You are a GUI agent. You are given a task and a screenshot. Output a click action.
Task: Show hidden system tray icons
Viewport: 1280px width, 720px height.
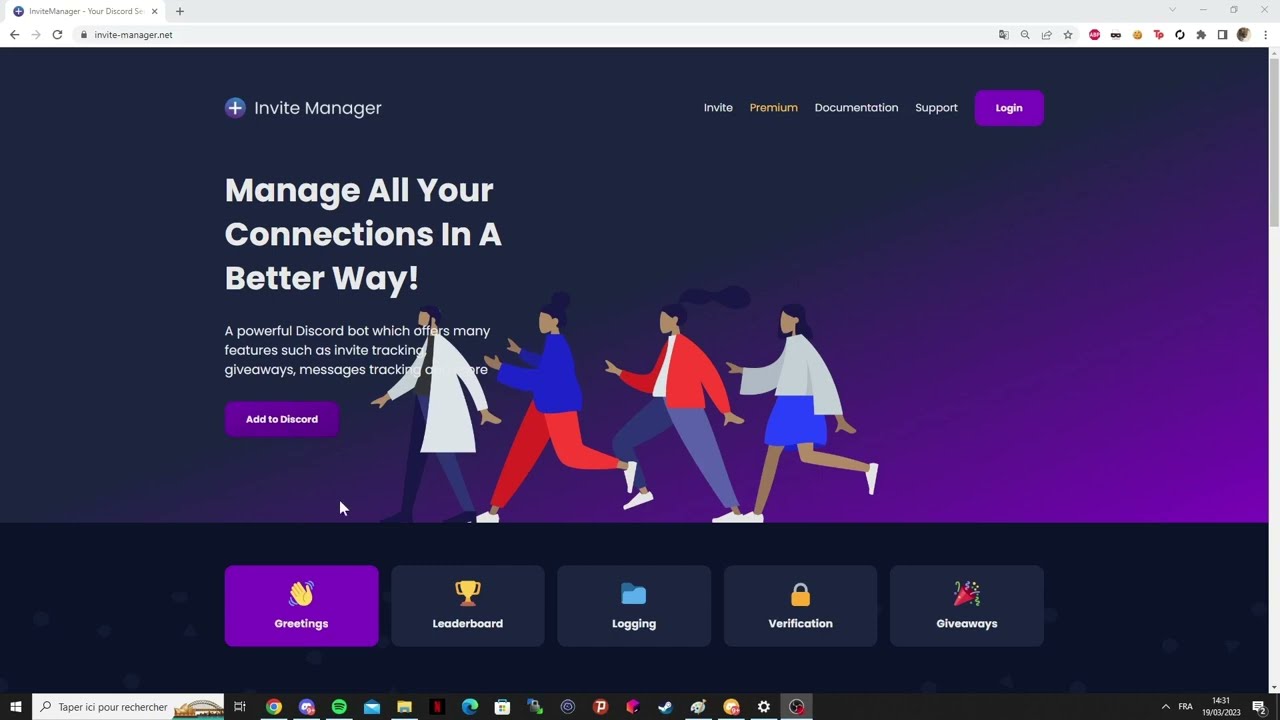click(x=1165, y=707)
